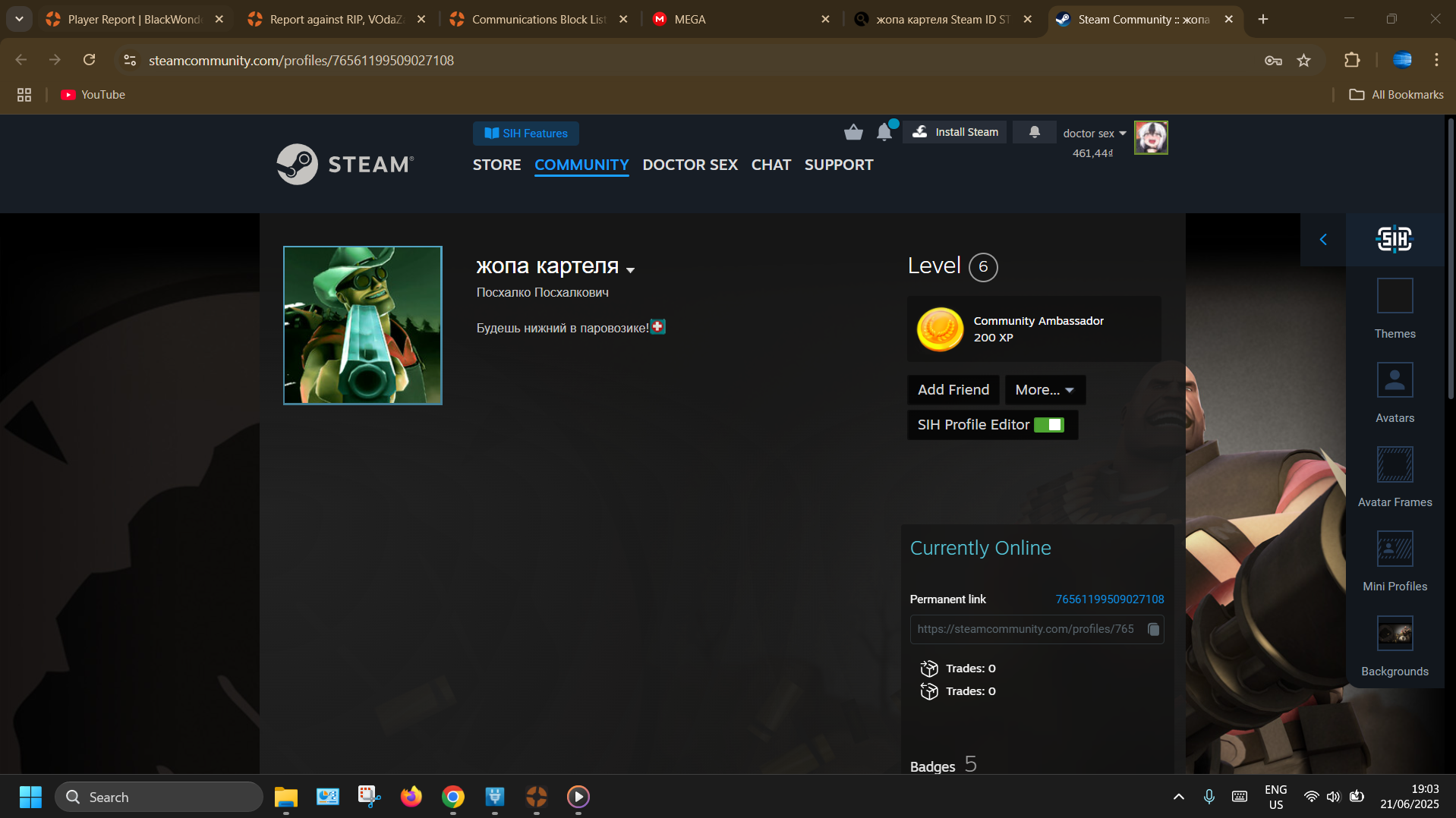Screen dimensions: 1456x818
Task: Click the page vertical scrollbar
Action: [1451, 258]
